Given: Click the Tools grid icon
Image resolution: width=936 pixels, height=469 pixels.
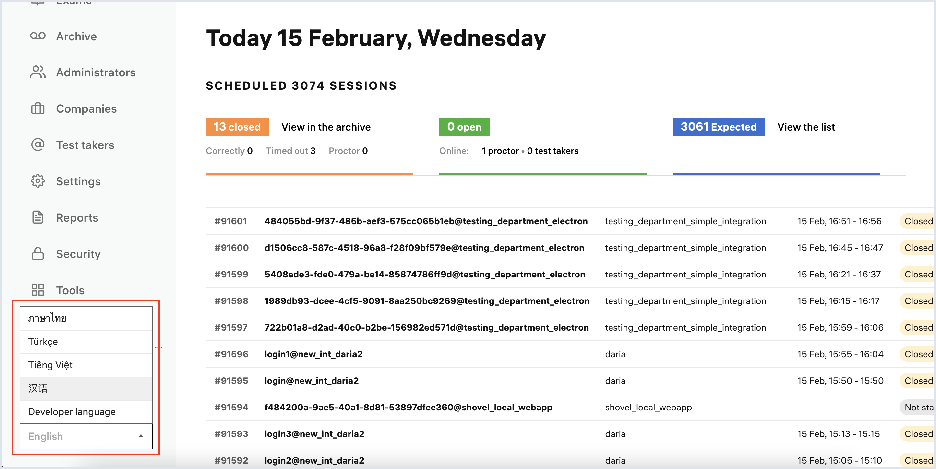Looking at the screenshot, I should click(38, 290).
